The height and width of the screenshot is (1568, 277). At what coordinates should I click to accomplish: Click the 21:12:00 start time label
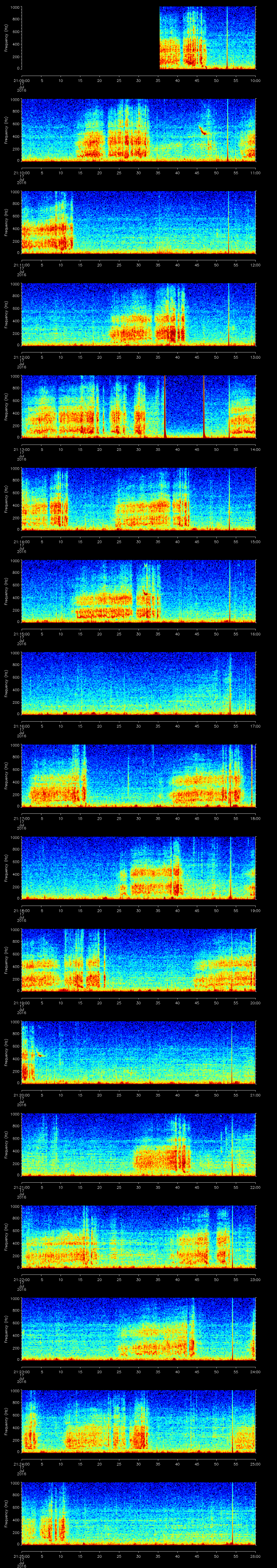(21, 357)
